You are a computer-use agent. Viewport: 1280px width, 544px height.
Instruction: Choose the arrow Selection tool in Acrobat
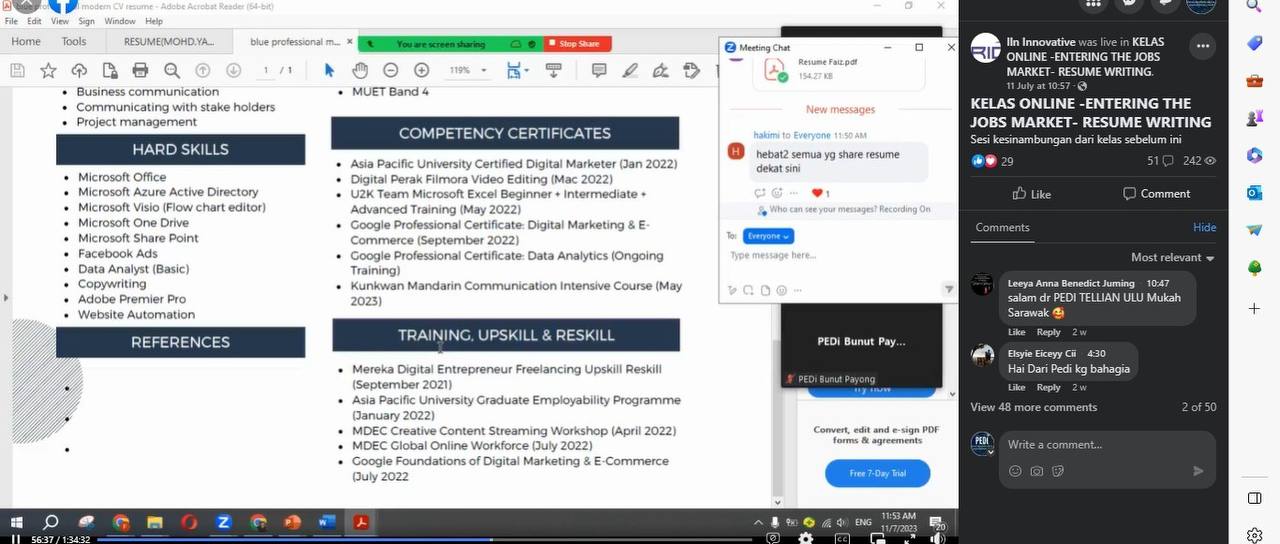point(329,70)
